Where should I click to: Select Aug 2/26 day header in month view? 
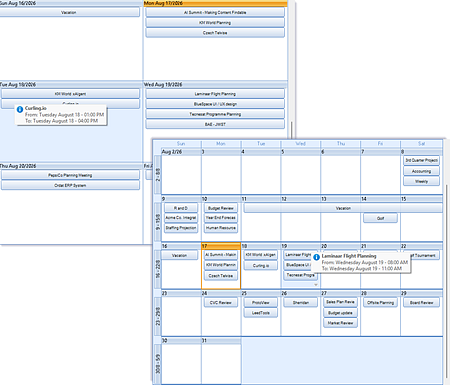(181, 152)
